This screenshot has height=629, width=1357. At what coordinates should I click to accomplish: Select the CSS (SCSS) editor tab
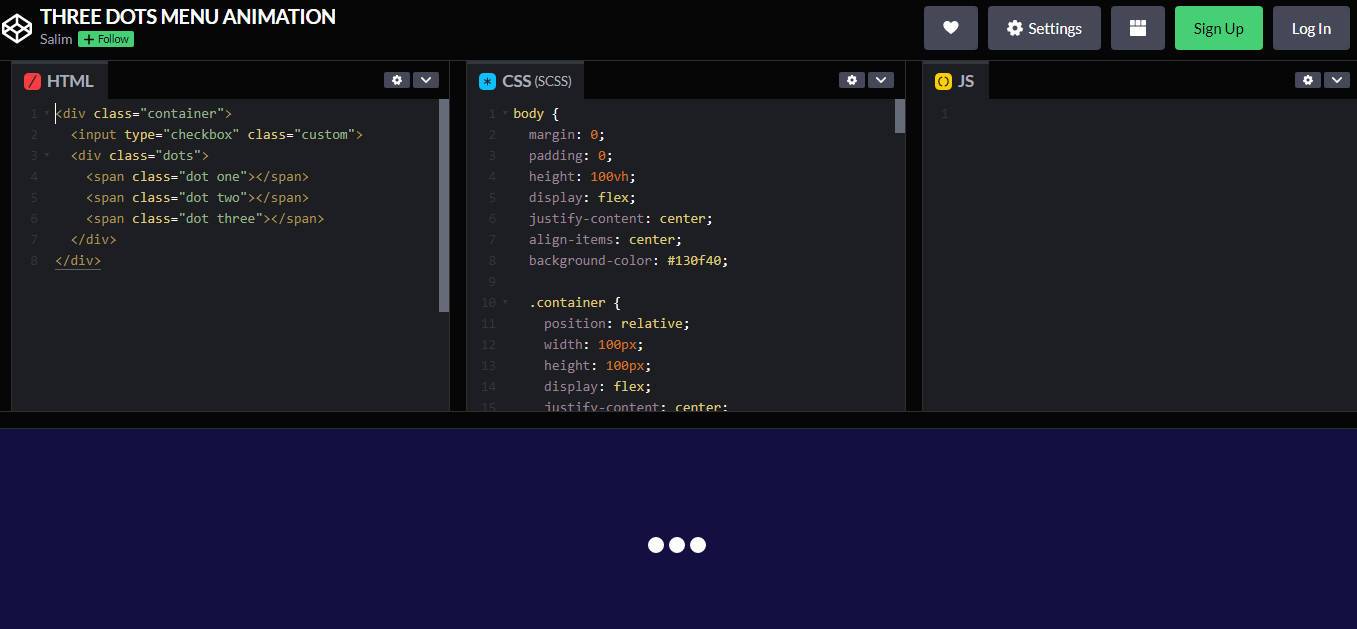(526, 82)
